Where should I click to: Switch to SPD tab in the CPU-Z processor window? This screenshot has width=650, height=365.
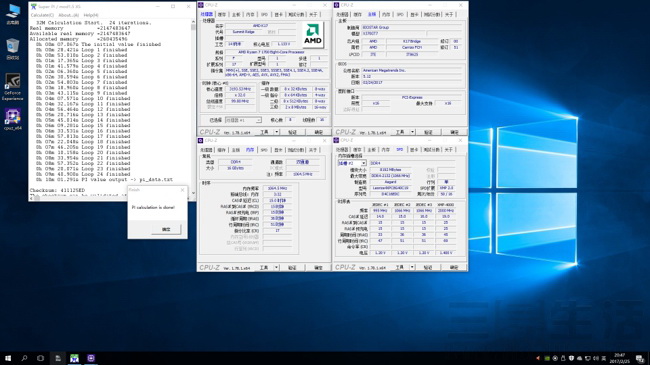[x=264, y=15]
